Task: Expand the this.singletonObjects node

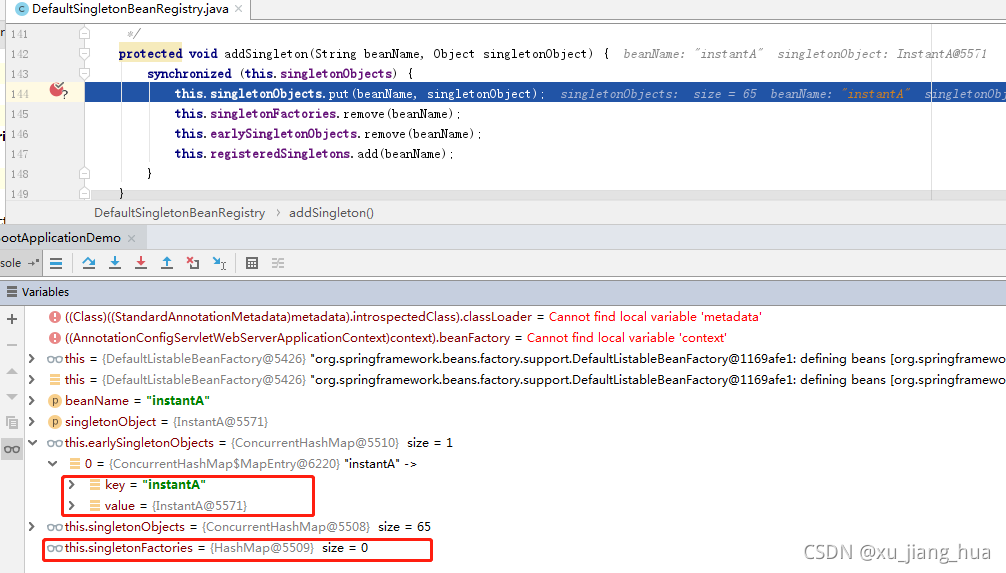Action: [x=31, y=527]
